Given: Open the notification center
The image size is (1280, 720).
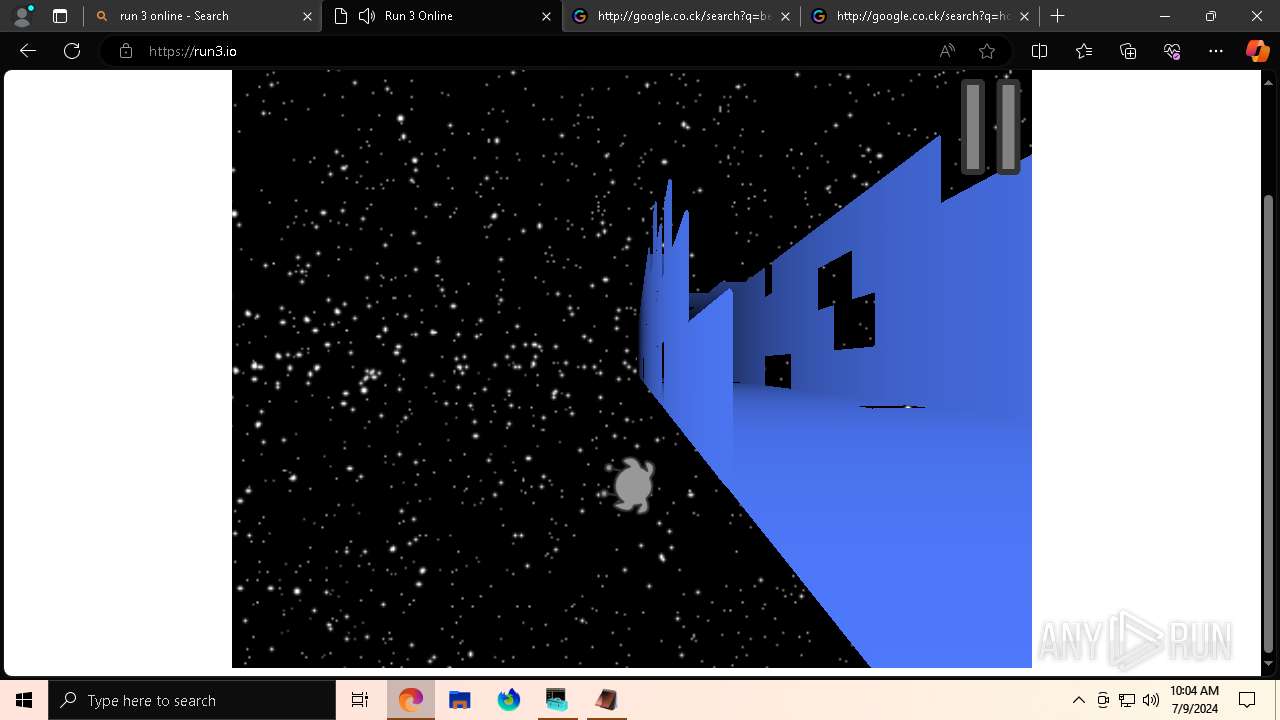Looking at the screenshot, I should [x=1247, y=700].
